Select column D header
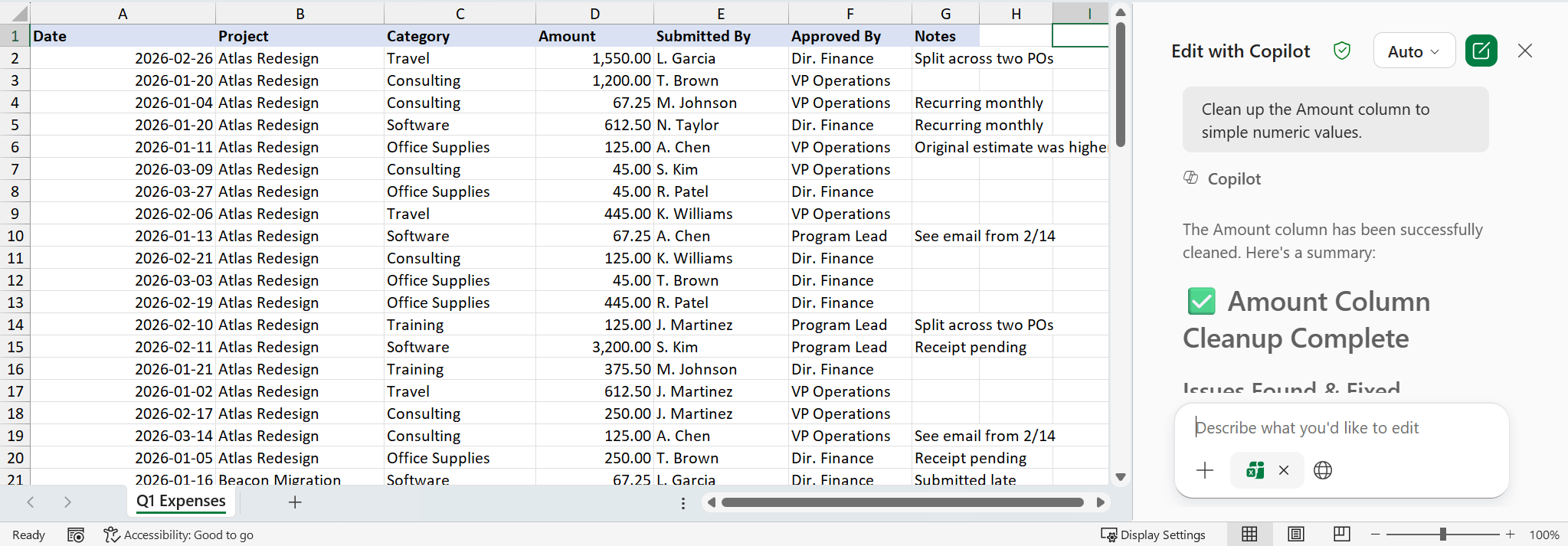The image size is (1568, 546). tap(594, 14)
